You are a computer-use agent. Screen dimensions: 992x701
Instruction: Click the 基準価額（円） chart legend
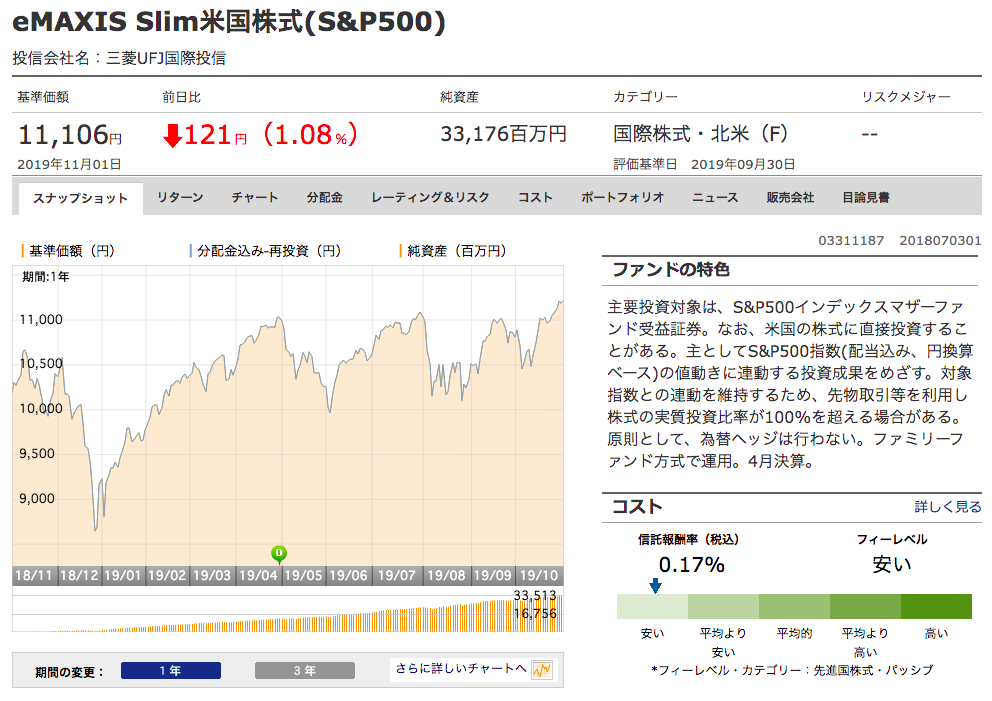[x=68, y=251]
